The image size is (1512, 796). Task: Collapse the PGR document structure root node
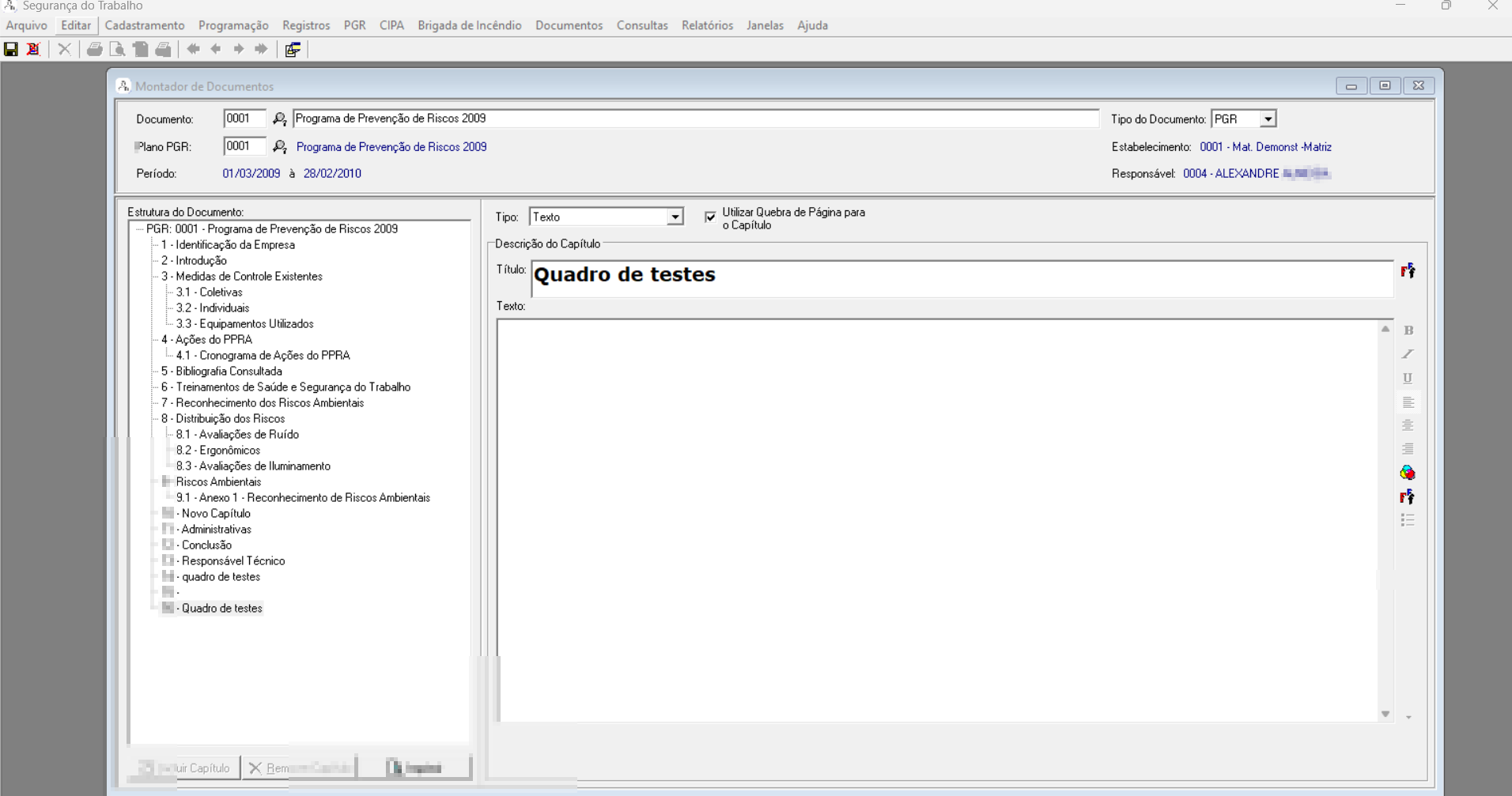point(139,228)
